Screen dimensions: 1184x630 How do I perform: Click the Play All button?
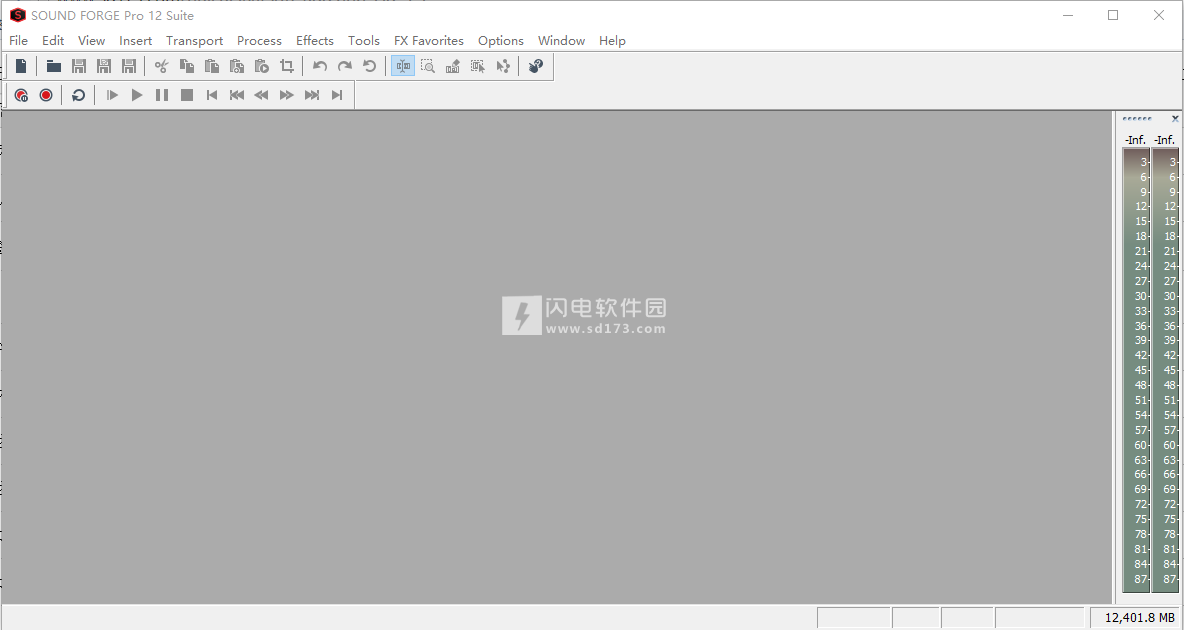tap(112, 95)
